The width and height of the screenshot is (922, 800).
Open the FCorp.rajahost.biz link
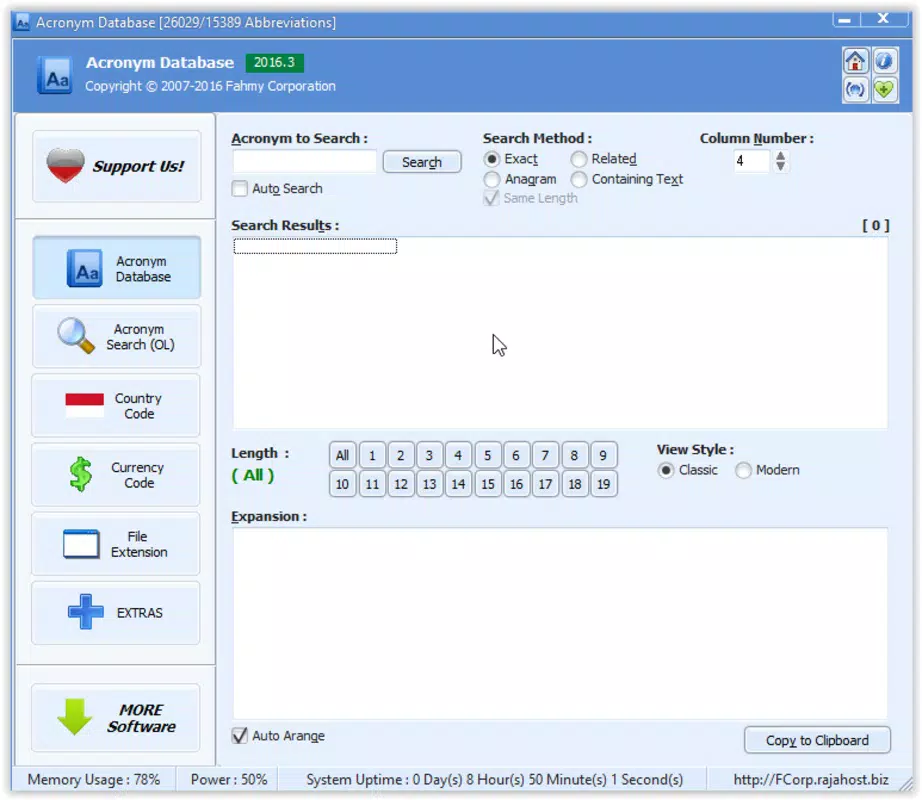[810, 780]
